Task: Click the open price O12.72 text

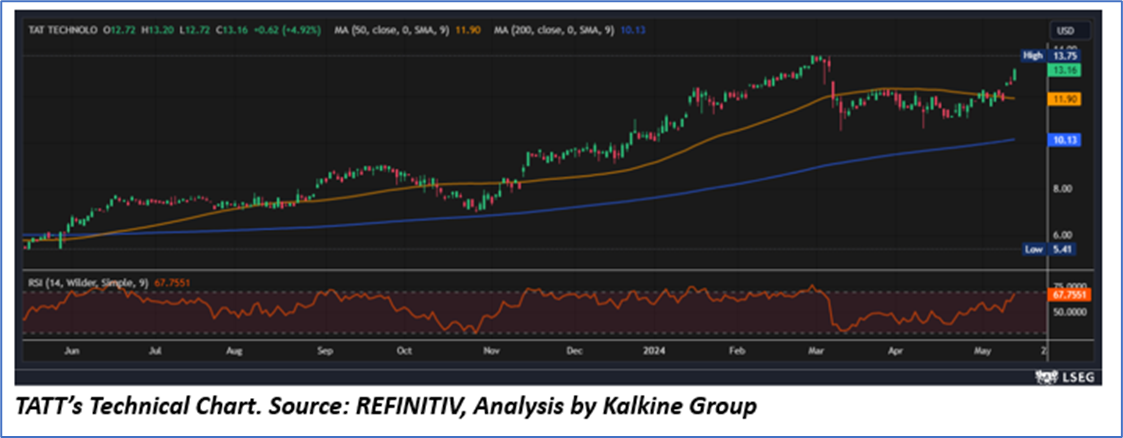Action: pos(119,31)
